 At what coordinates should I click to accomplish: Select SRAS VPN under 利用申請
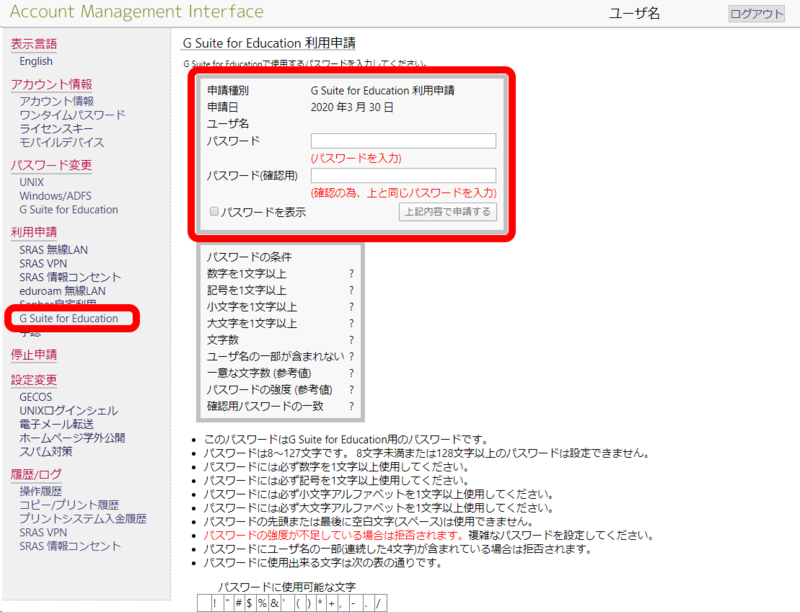(x=43, y=264)
